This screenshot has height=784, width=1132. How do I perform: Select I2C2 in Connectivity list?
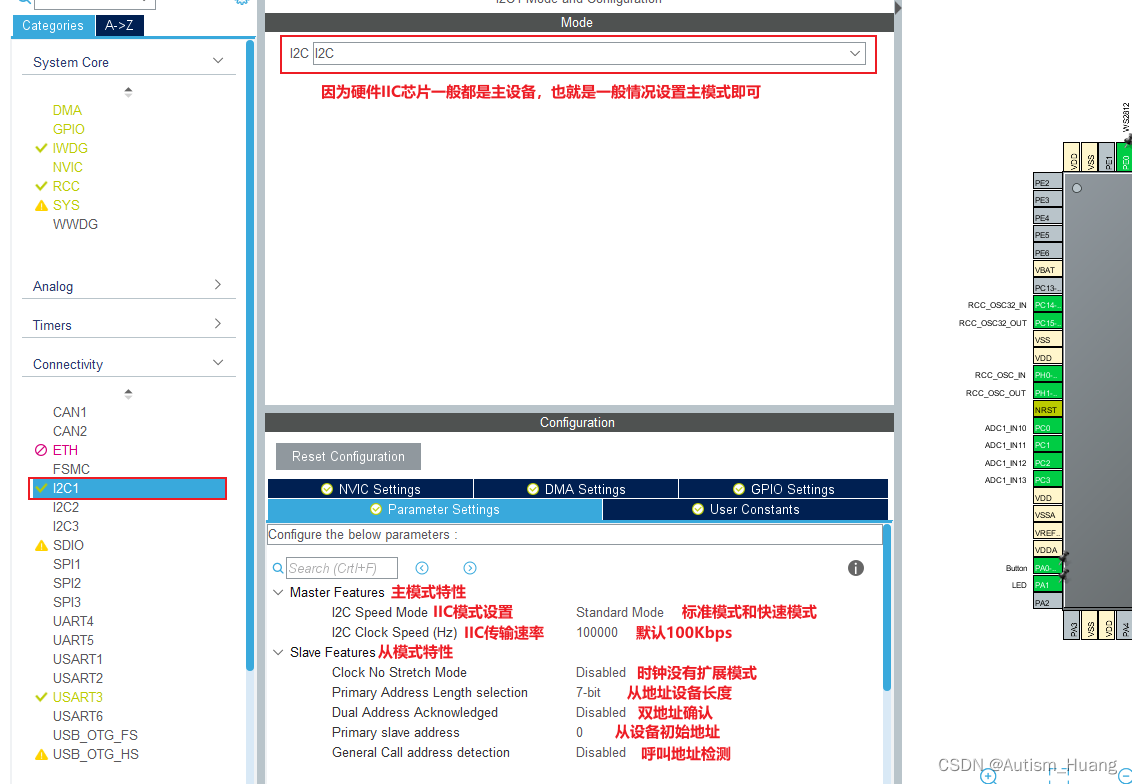click(x=66, y=508)
